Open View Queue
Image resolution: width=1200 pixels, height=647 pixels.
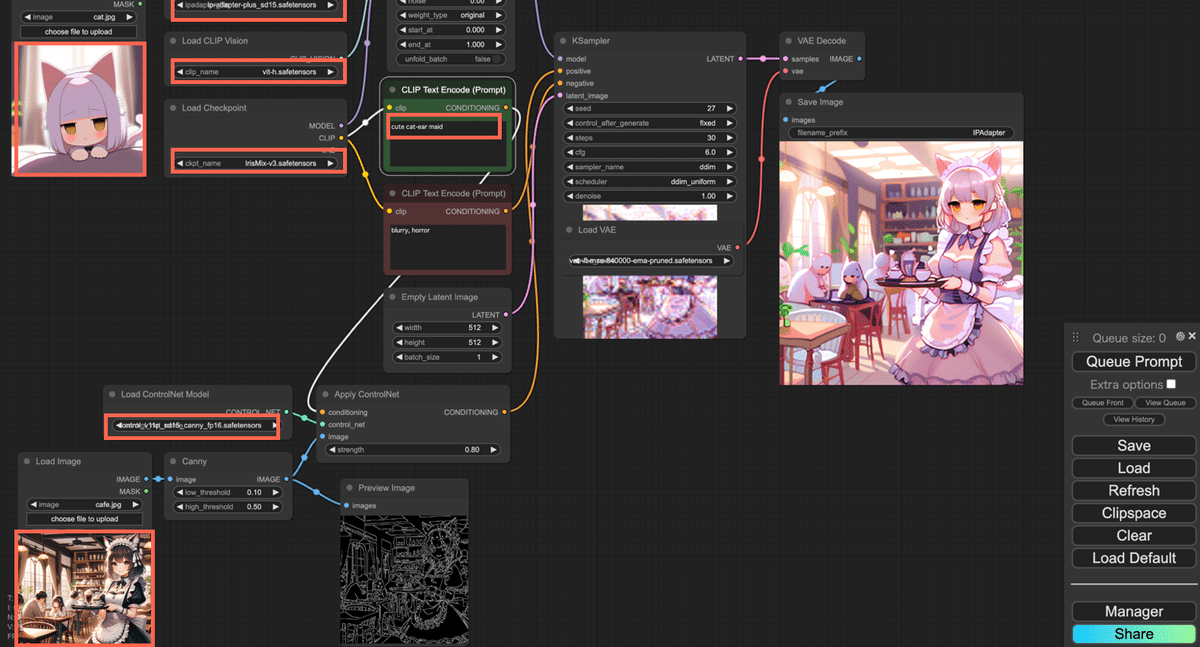click(1165, 403)
